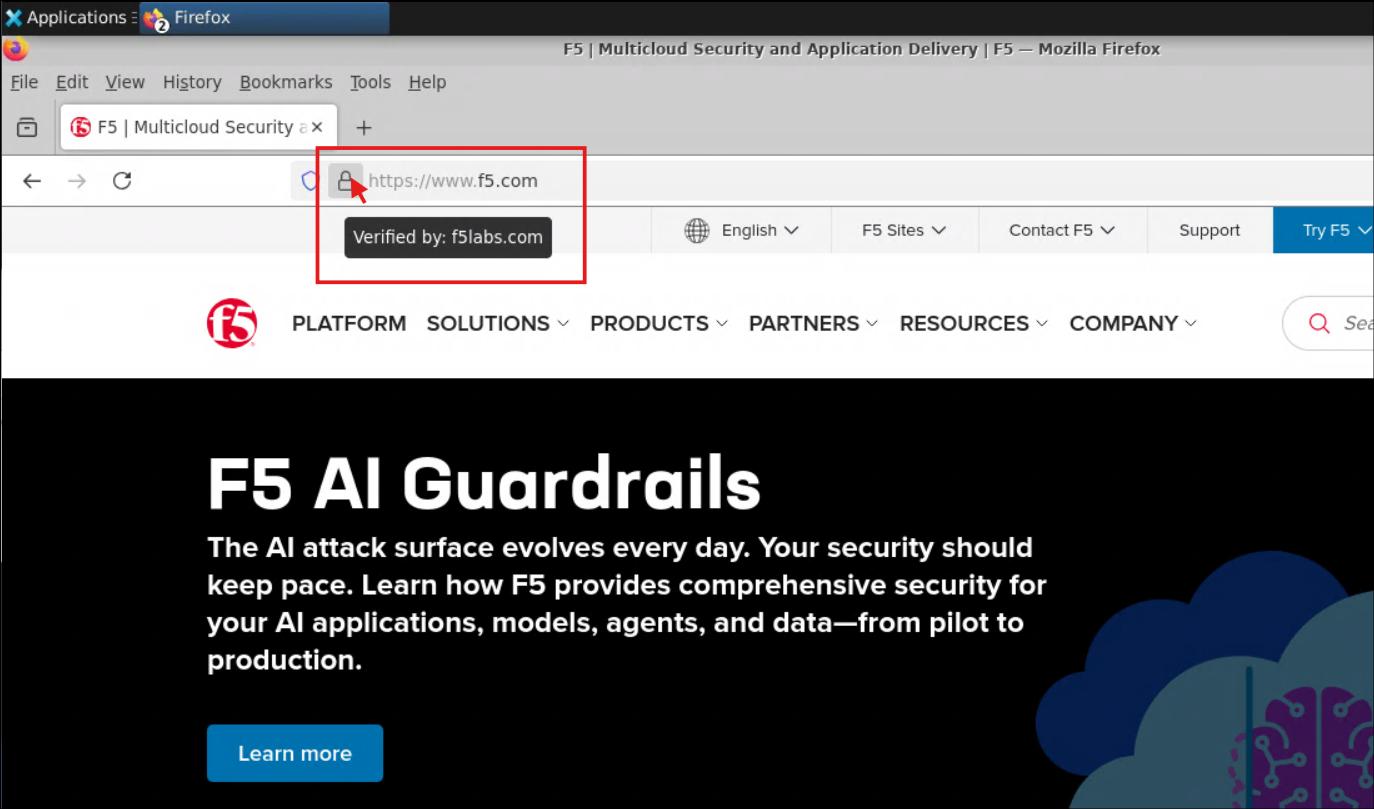Click the Learn more button

pos(295,753)
